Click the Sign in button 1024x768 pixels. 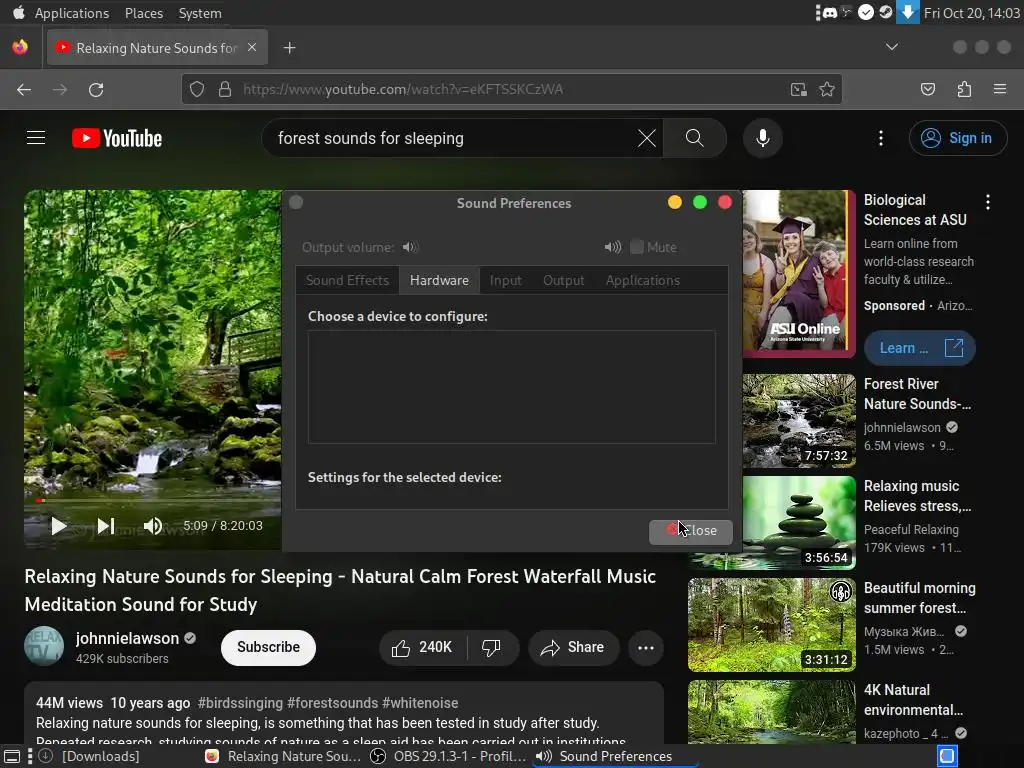958,138
